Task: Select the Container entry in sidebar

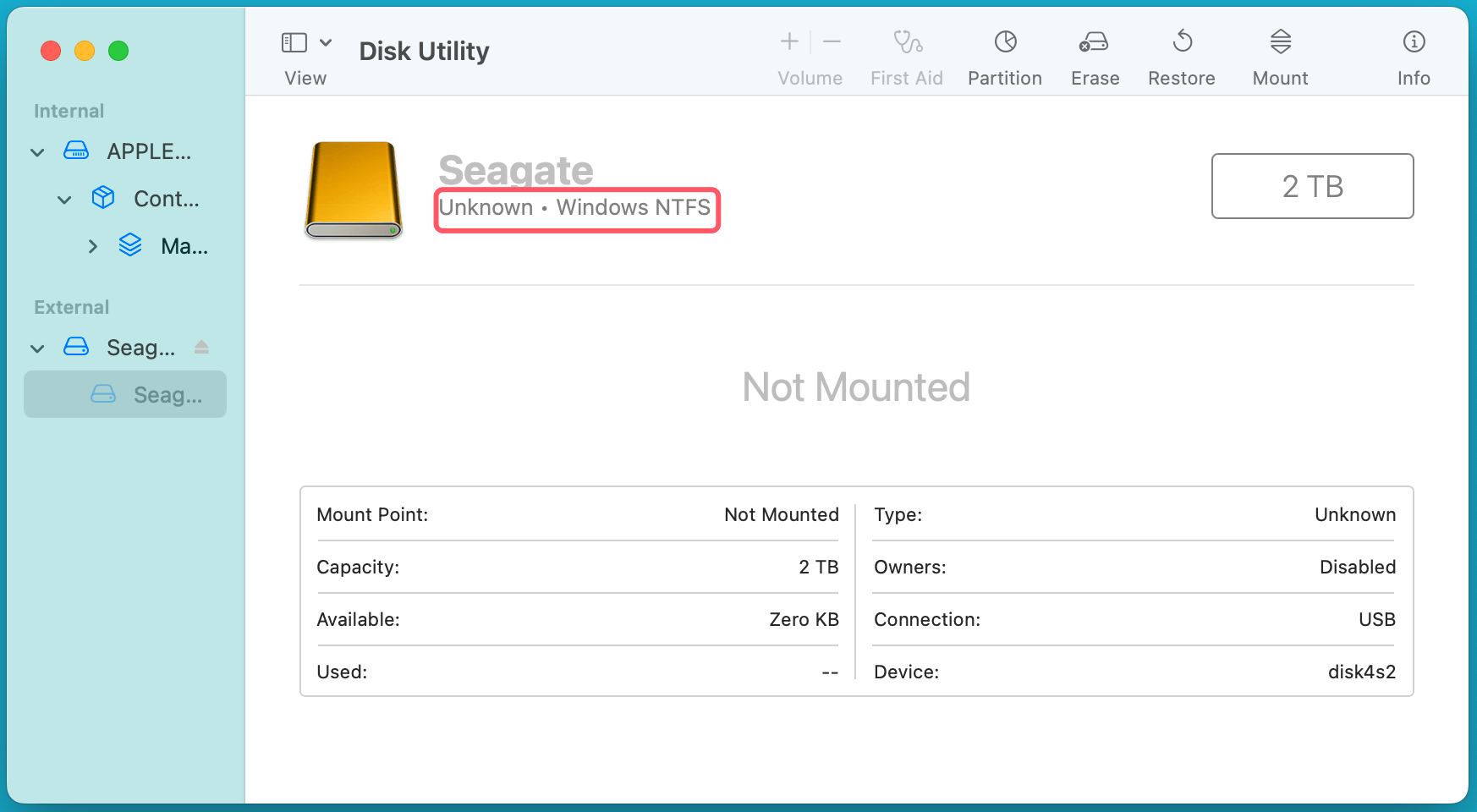Action: [x=167, y=199]
